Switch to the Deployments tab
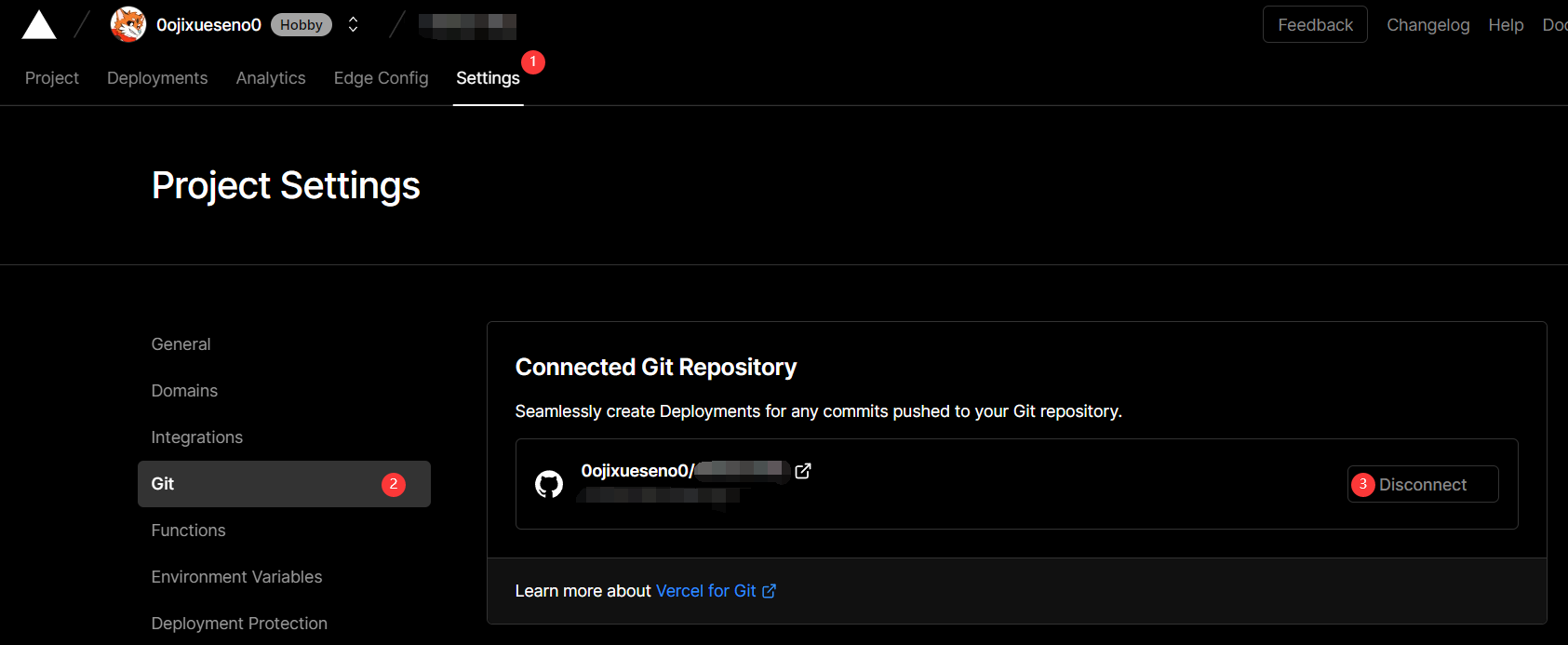Image resolution: width=1568 pixels, height=645 pixels. click(x=157, y=78)
